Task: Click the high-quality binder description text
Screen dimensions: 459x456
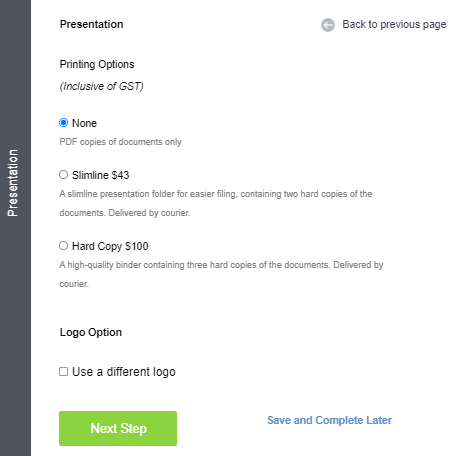Action: click(x=221, y=274)
